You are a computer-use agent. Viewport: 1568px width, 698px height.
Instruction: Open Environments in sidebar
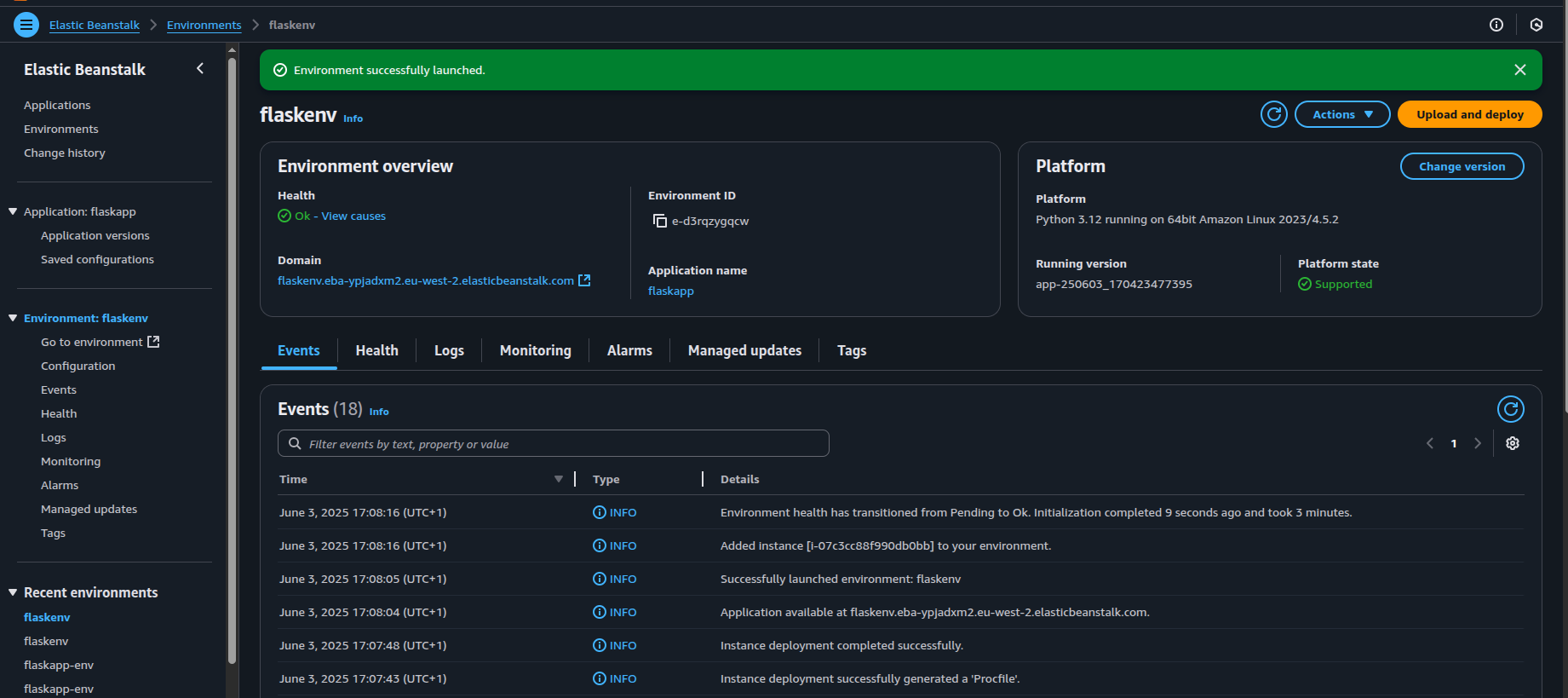[61, 129]
